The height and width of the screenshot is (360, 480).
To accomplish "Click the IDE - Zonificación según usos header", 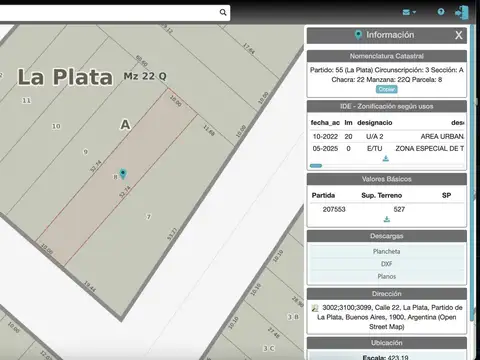I will tap(387, 106).
